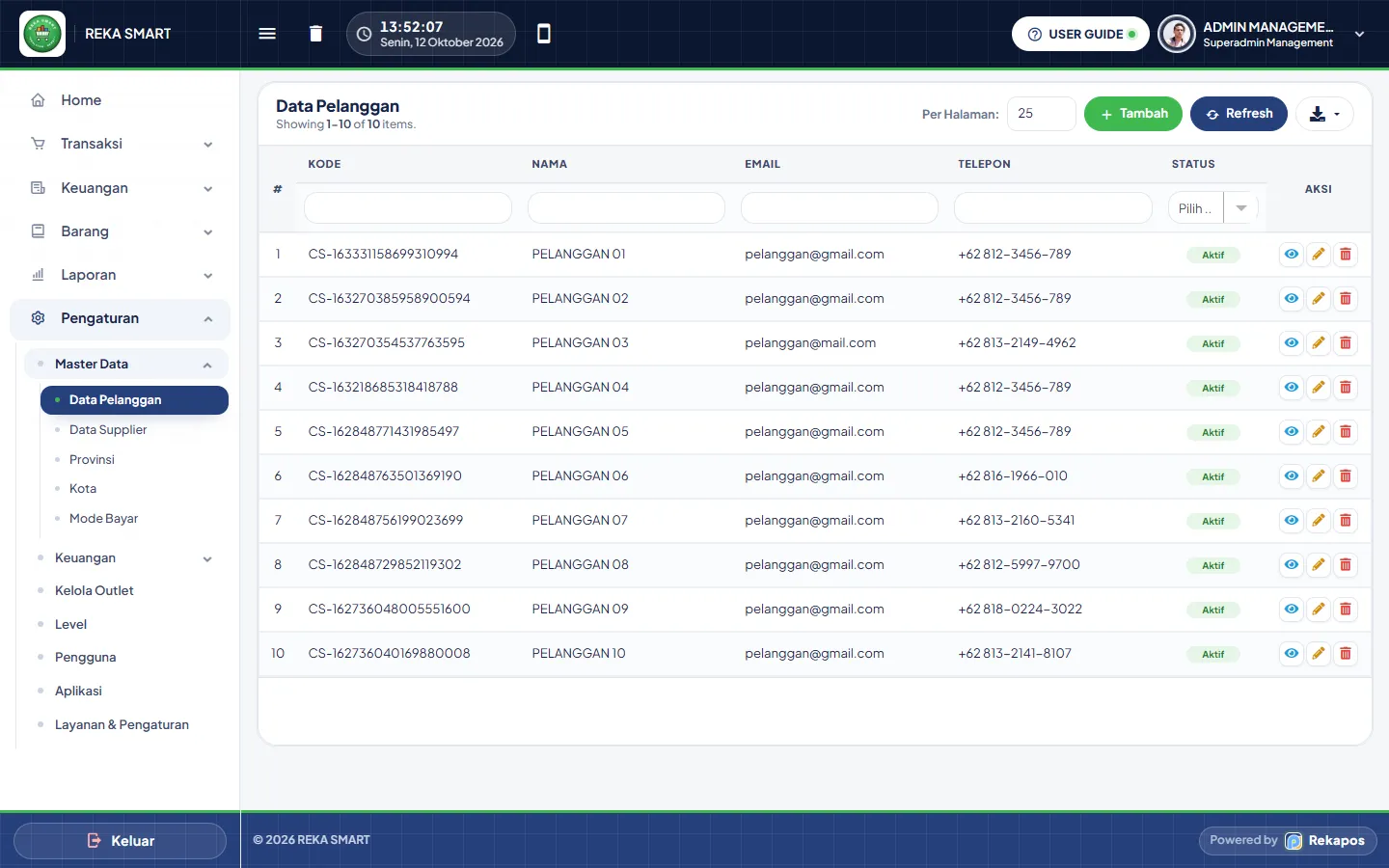The image size is (1389, 868).
Task: Click the Keluar logout button
Action: click(121, 841)
